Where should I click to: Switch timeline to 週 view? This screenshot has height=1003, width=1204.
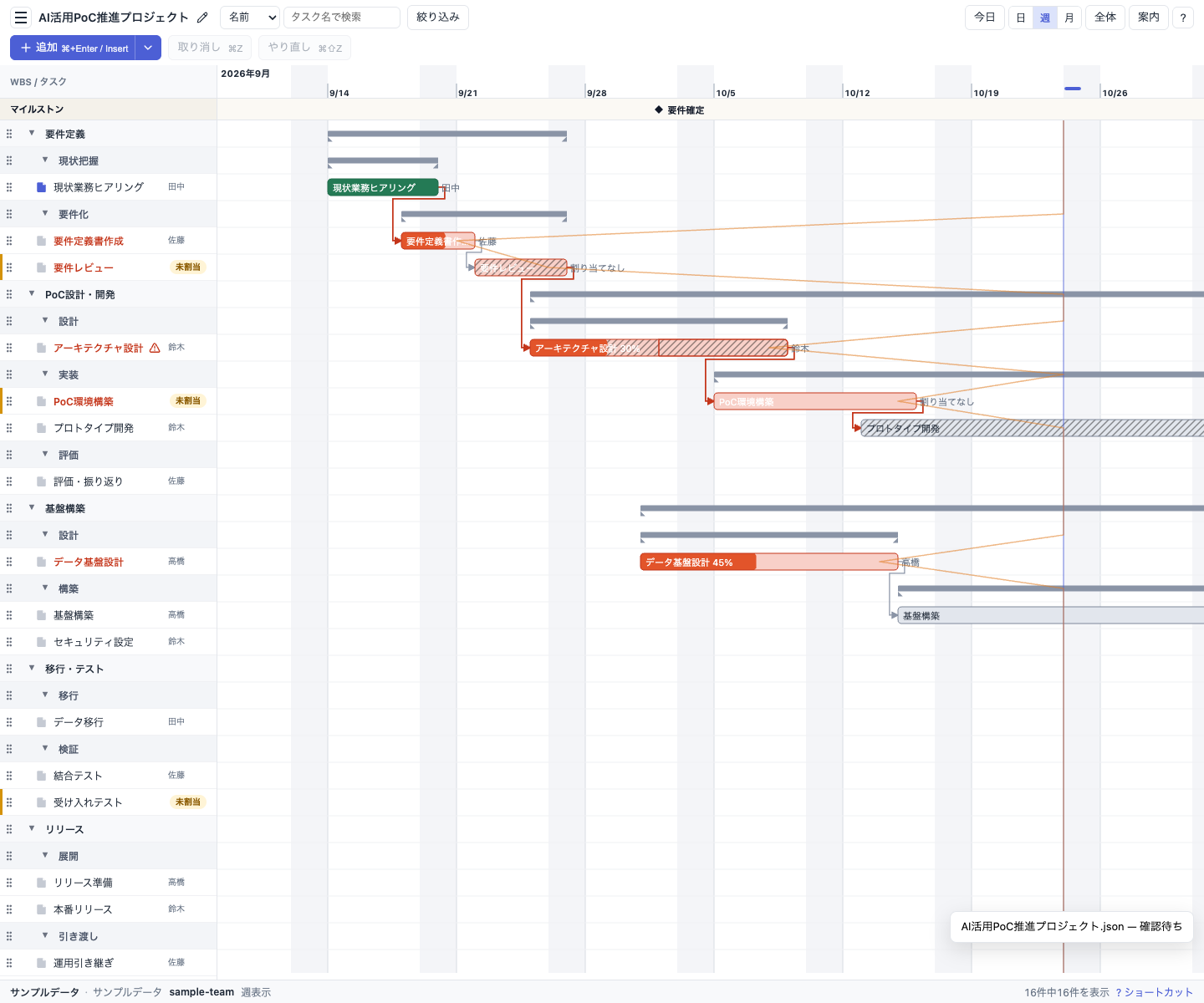1045,18
